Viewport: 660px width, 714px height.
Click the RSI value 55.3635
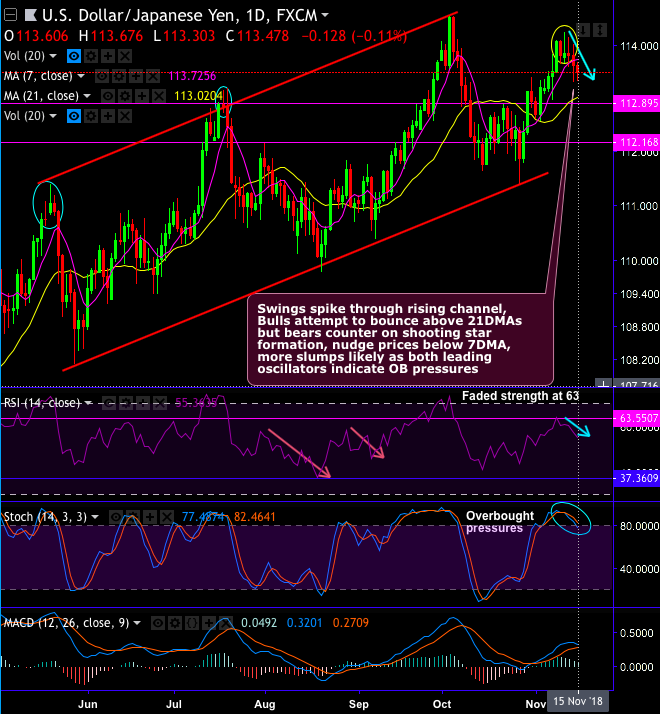[196, 403]
